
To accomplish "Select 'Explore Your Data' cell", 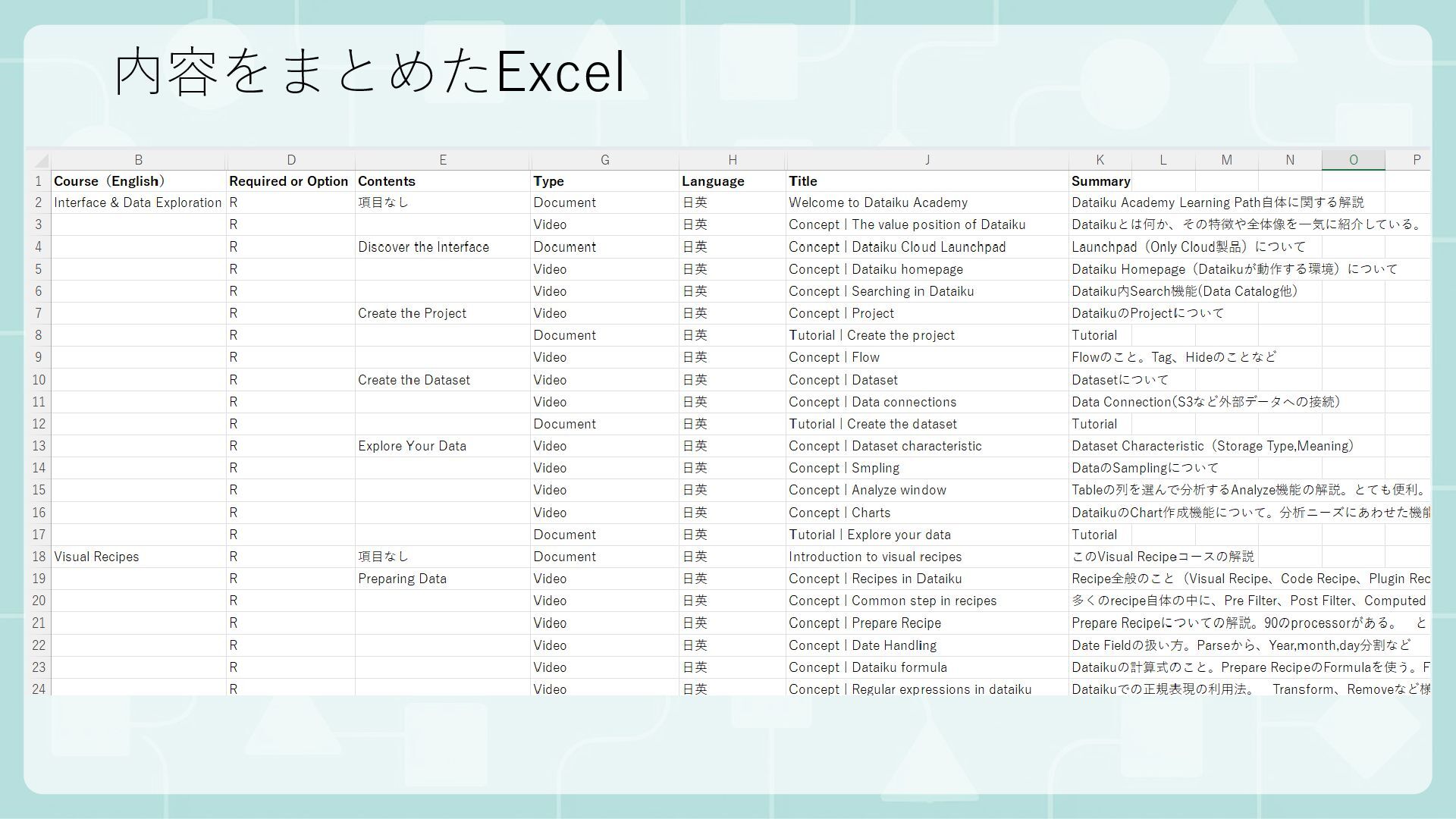I will click(x=443, y=446).
